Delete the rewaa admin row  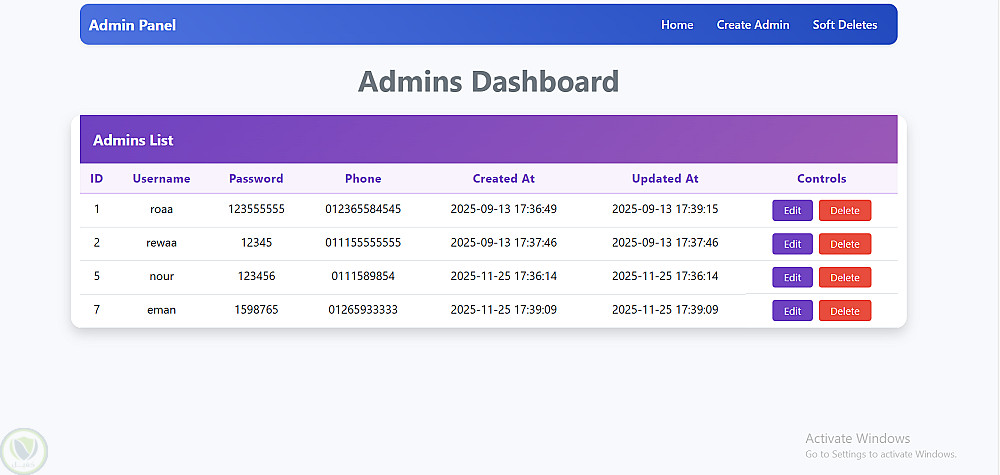pyautogui.click(x=845, y=244)
